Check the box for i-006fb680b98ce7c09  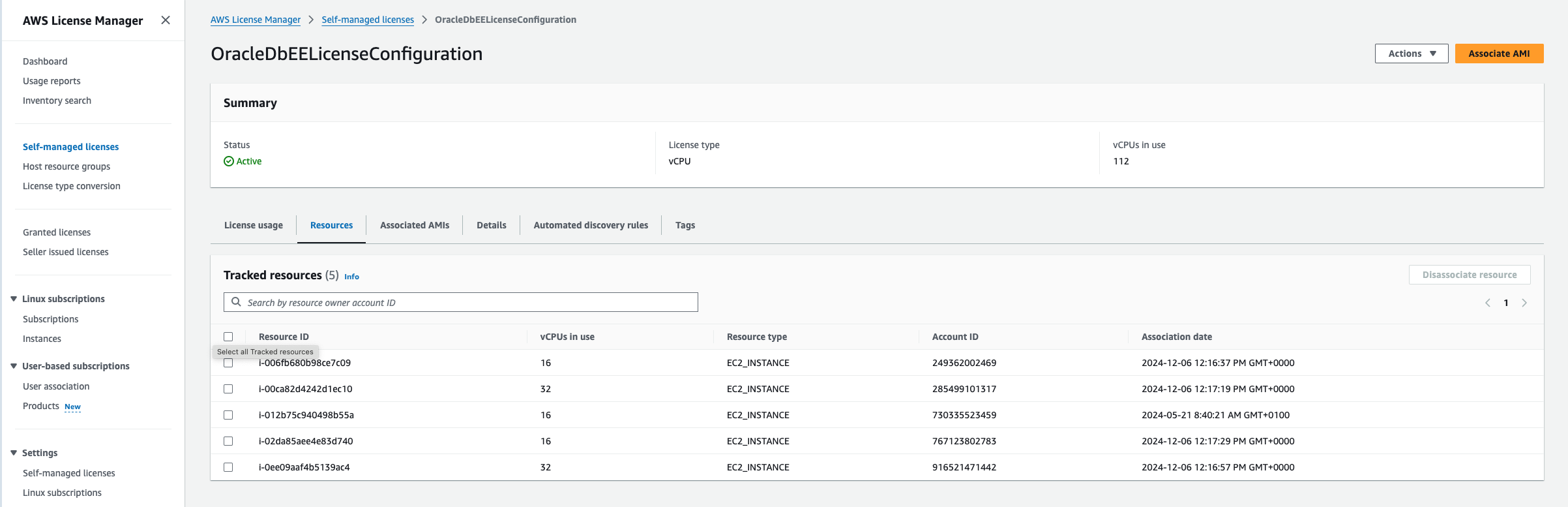228,363
